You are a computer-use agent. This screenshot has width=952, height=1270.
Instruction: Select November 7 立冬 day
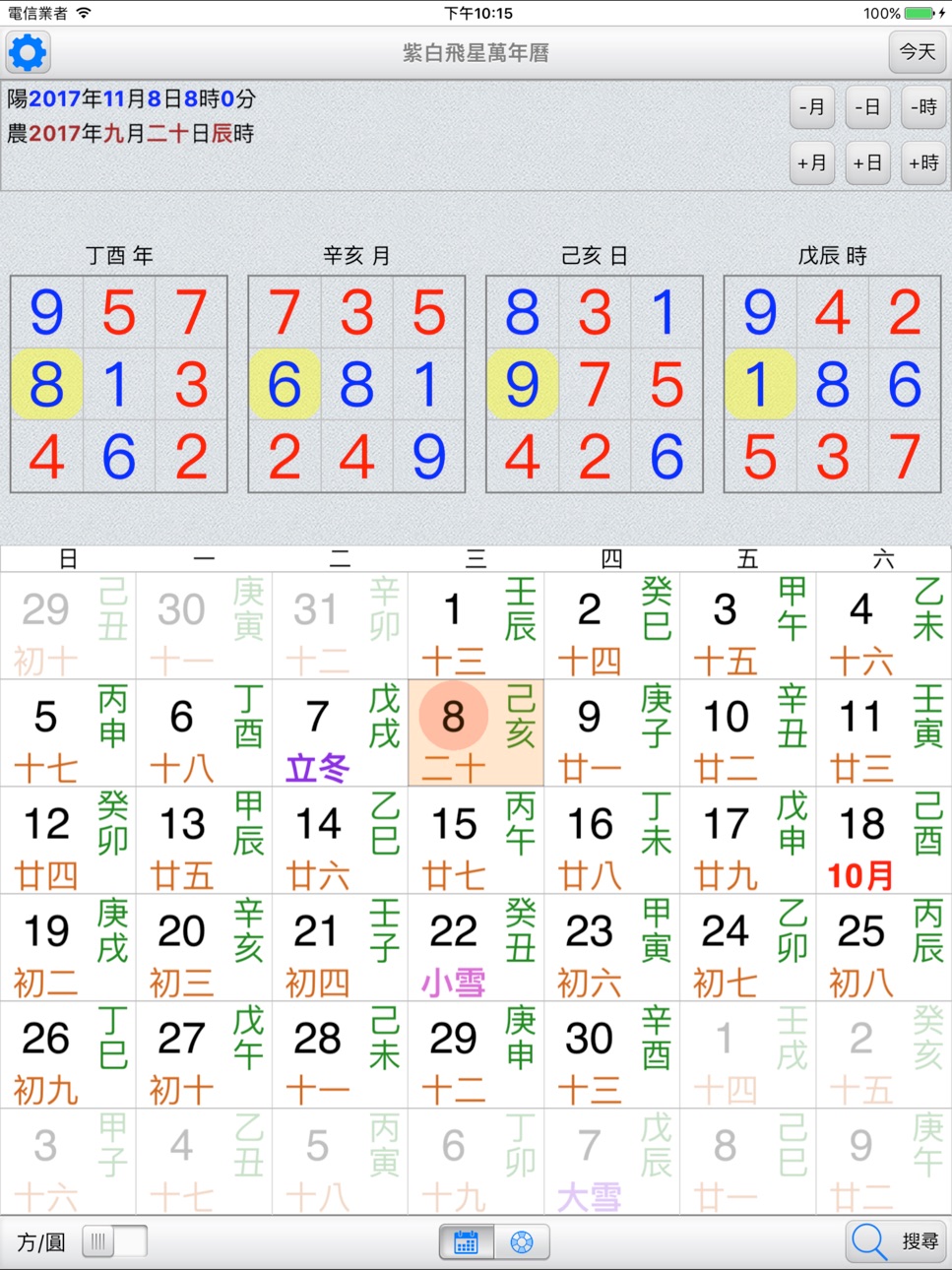340,733
